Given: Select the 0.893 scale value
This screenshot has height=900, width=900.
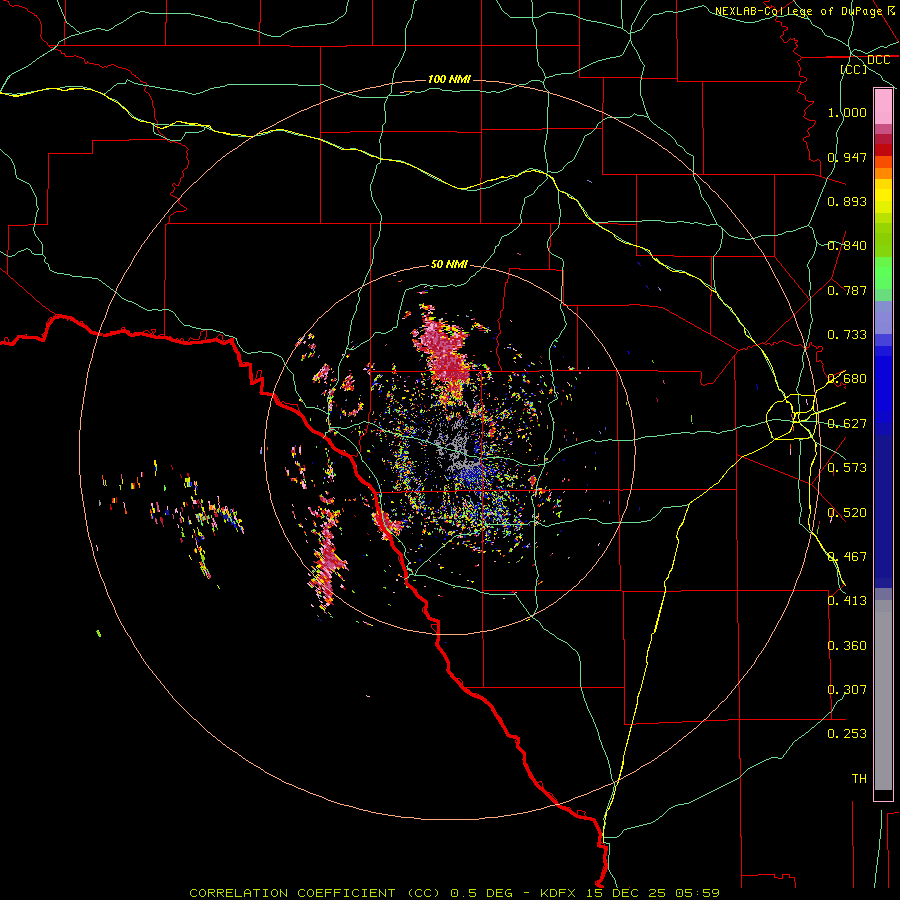Looking at the screenshot, I should point(847,201).
